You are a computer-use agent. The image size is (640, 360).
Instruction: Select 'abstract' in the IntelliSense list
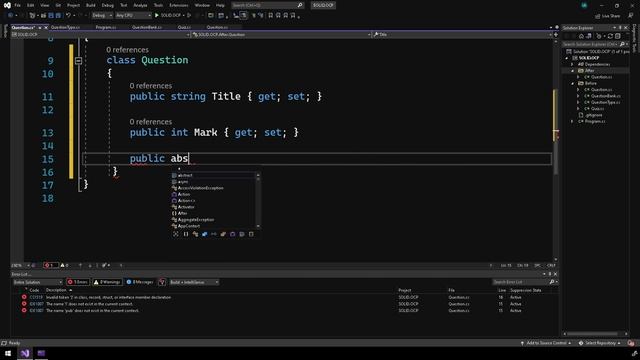(213, 176)
